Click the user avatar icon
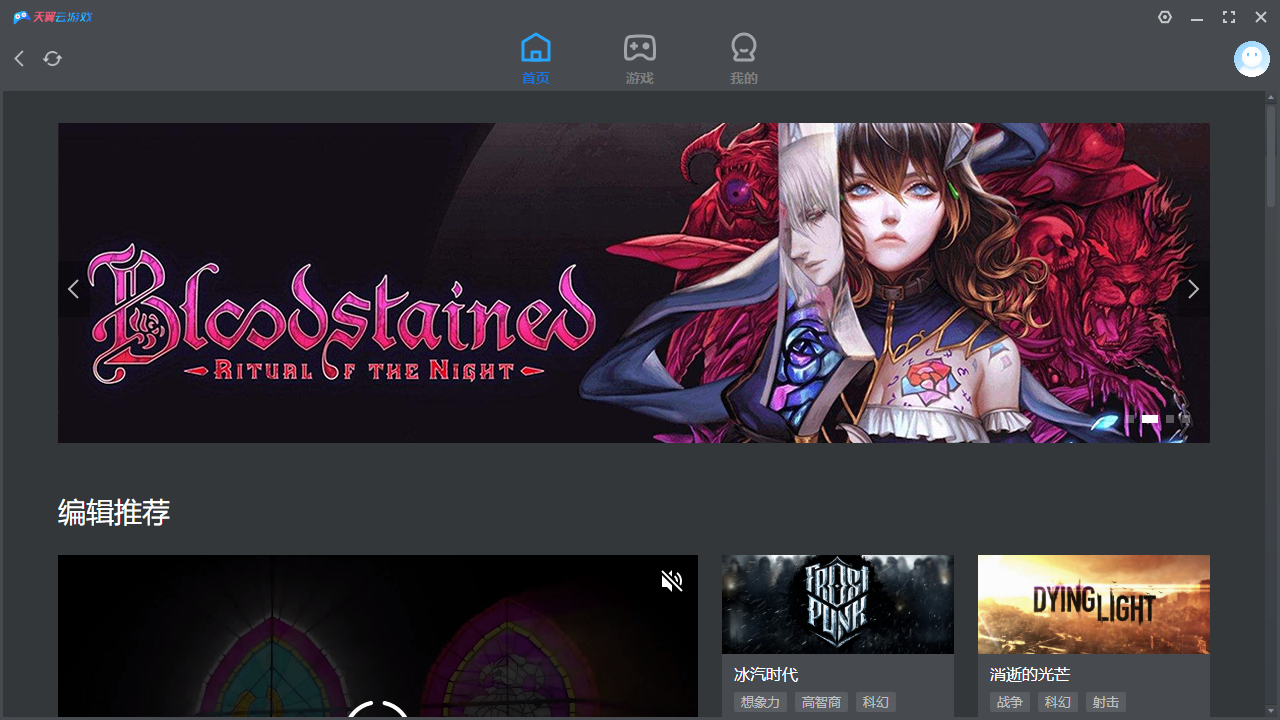1280x720 pixels. (1252, 59)
